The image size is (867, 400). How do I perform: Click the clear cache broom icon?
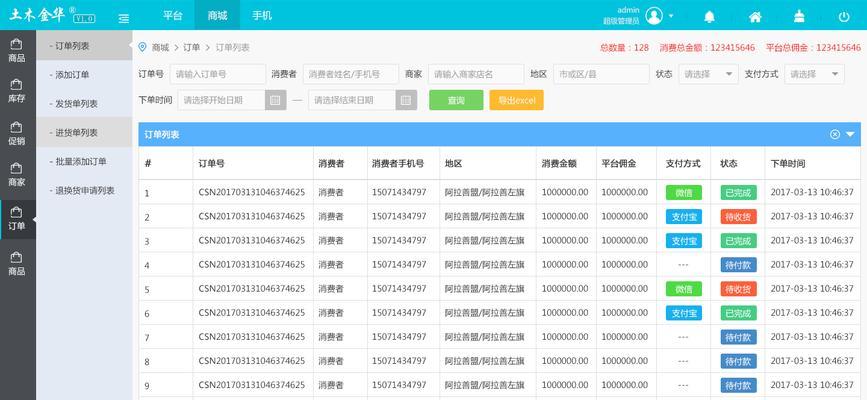point(799,16)
